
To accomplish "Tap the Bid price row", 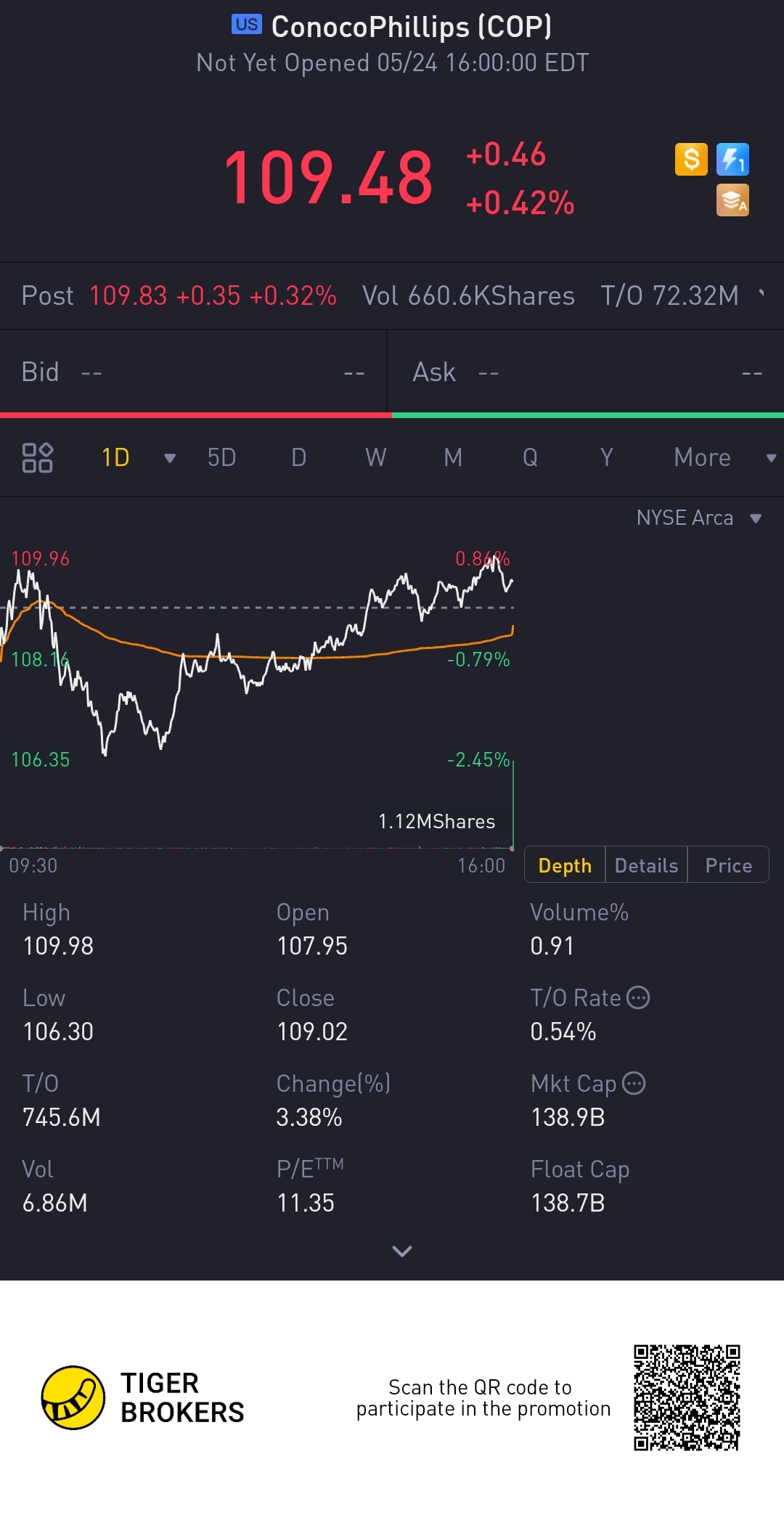I will pos(192,372).
